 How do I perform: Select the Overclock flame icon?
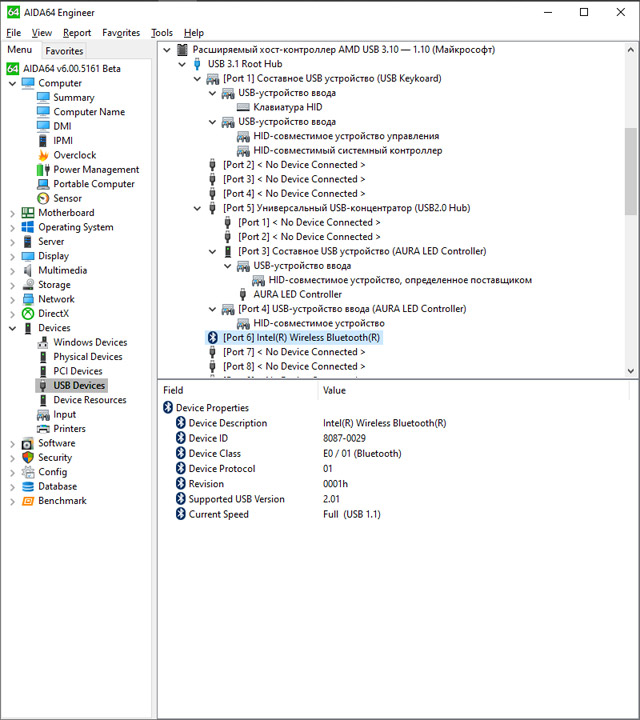point(43,155)
